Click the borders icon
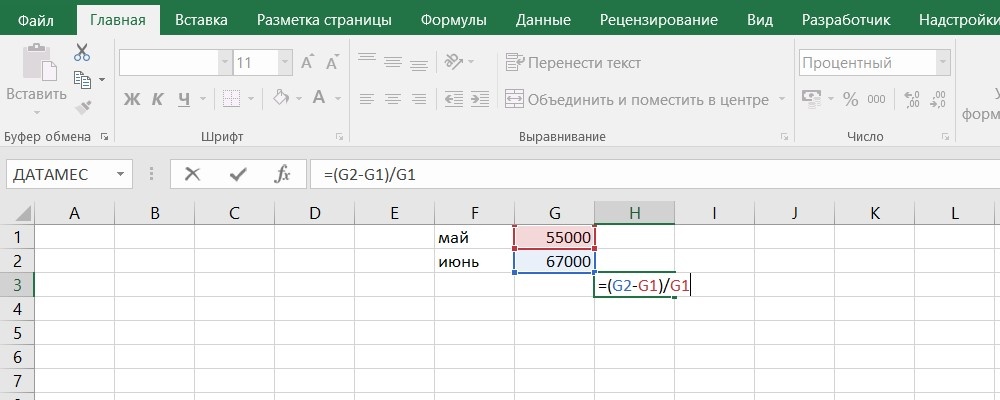Screen dimensions: 1000x400 [231, 99]
